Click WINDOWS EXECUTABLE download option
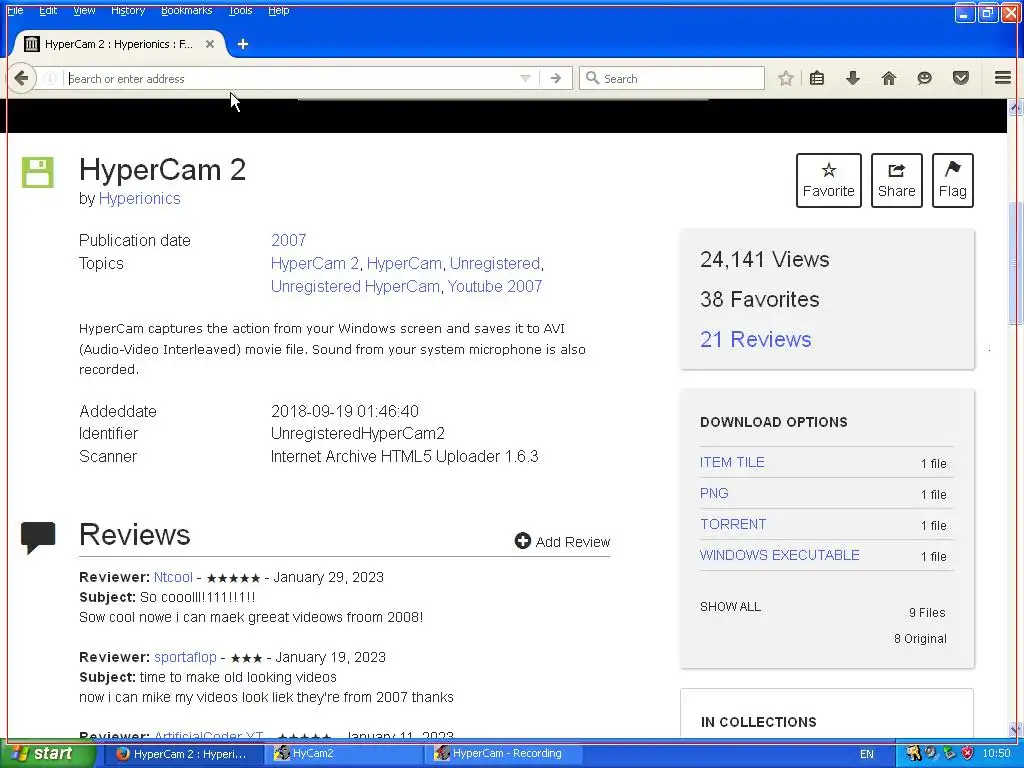Image resolution: width=1024 pixels, height=768 pixels. (x=780, y=555)
